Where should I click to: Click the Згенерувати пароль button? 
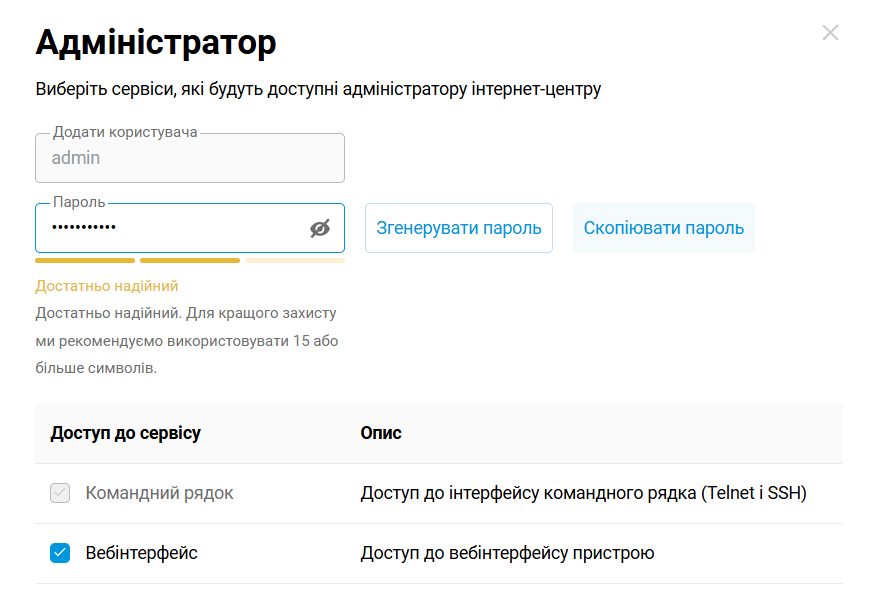(459, 228)
